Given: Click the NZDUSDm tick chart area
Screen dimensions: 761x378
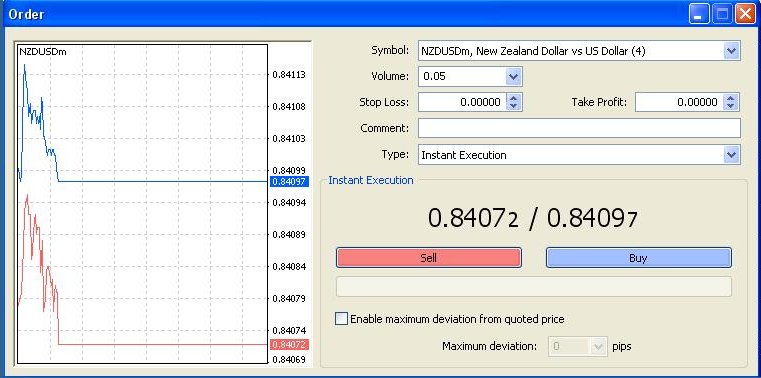Looking at the screenshot, I should 142,204.
